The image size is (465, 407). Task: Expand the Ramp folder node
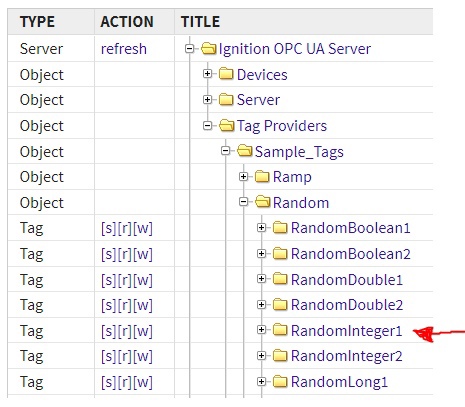click(244, 176)
